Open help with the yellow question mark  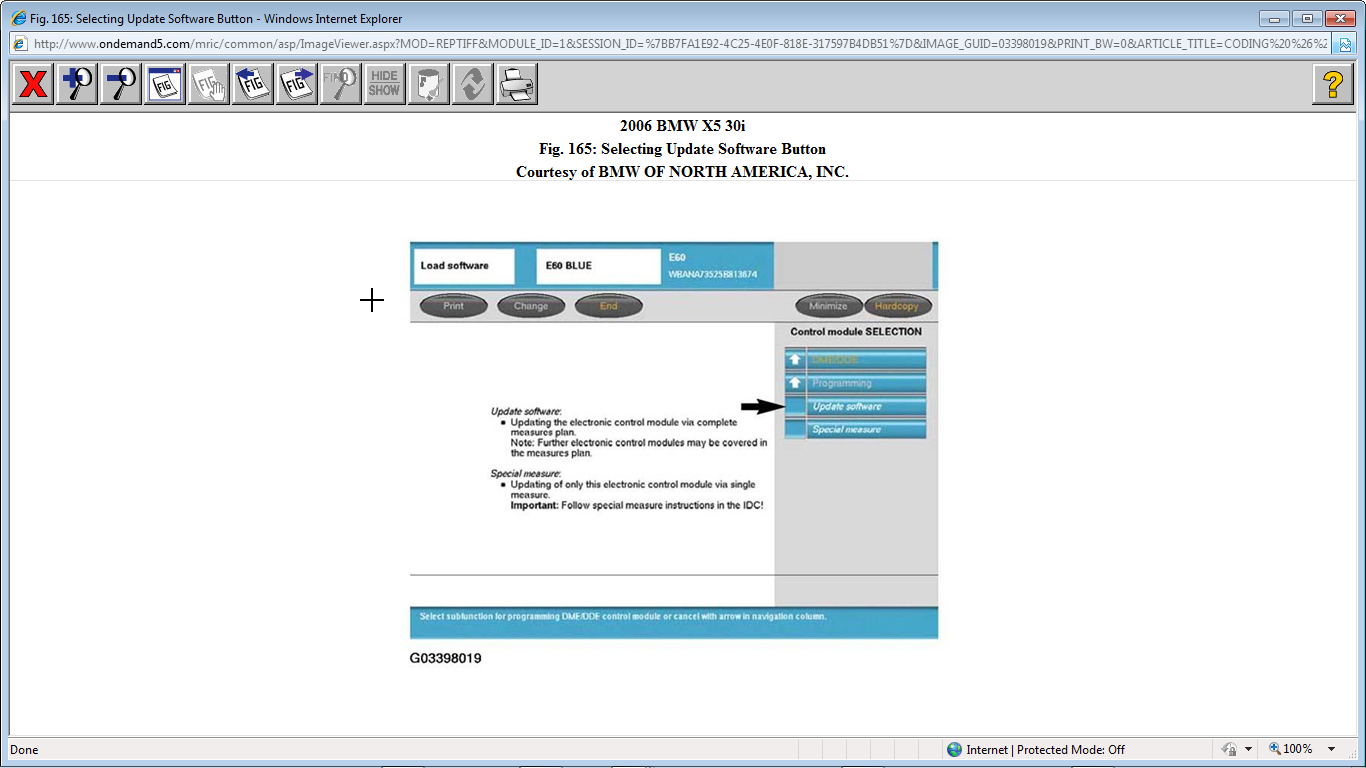(x=1332, y=84)
